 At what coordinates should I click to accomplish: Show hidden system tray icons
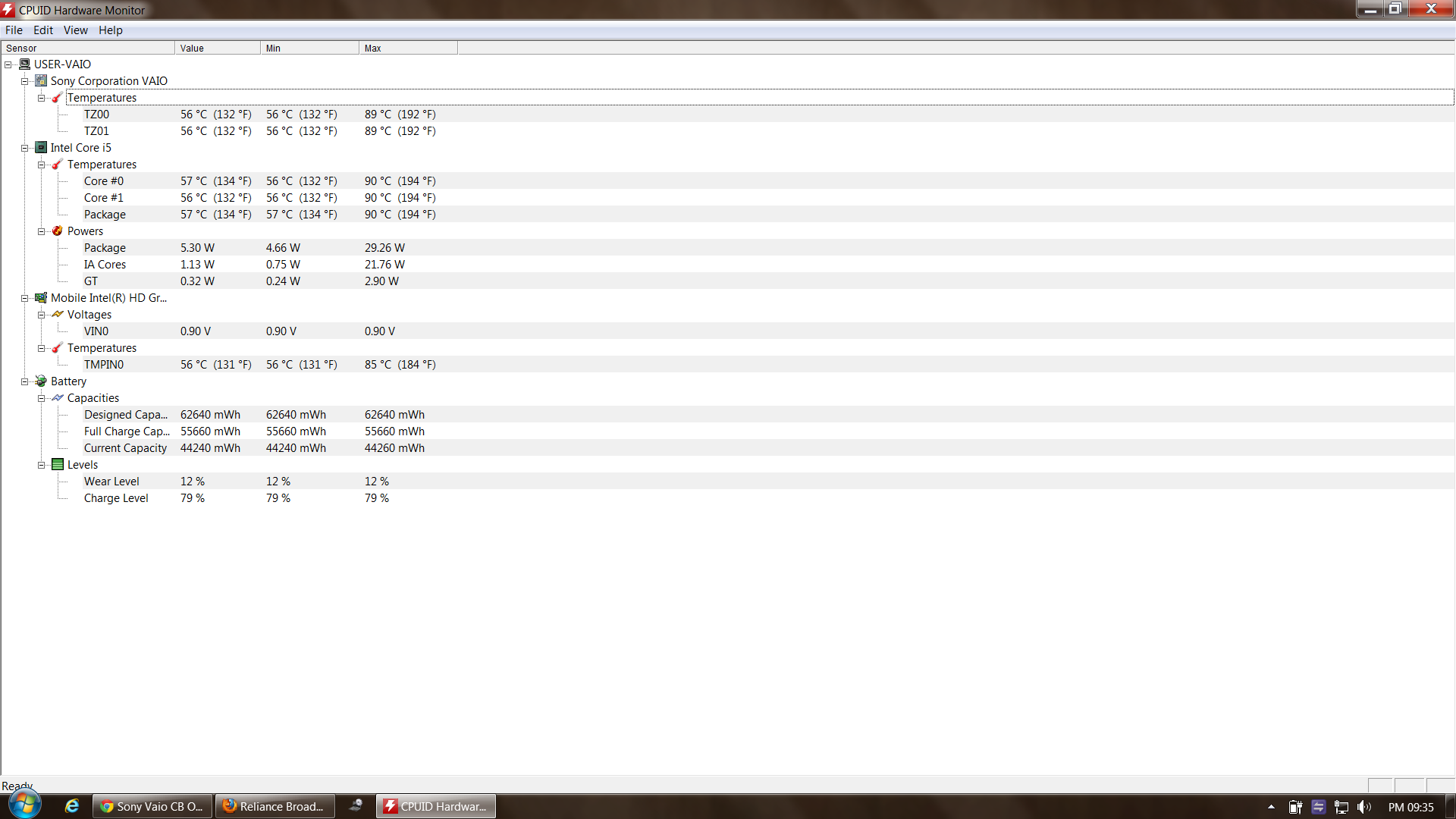(x=1271, y=807)
